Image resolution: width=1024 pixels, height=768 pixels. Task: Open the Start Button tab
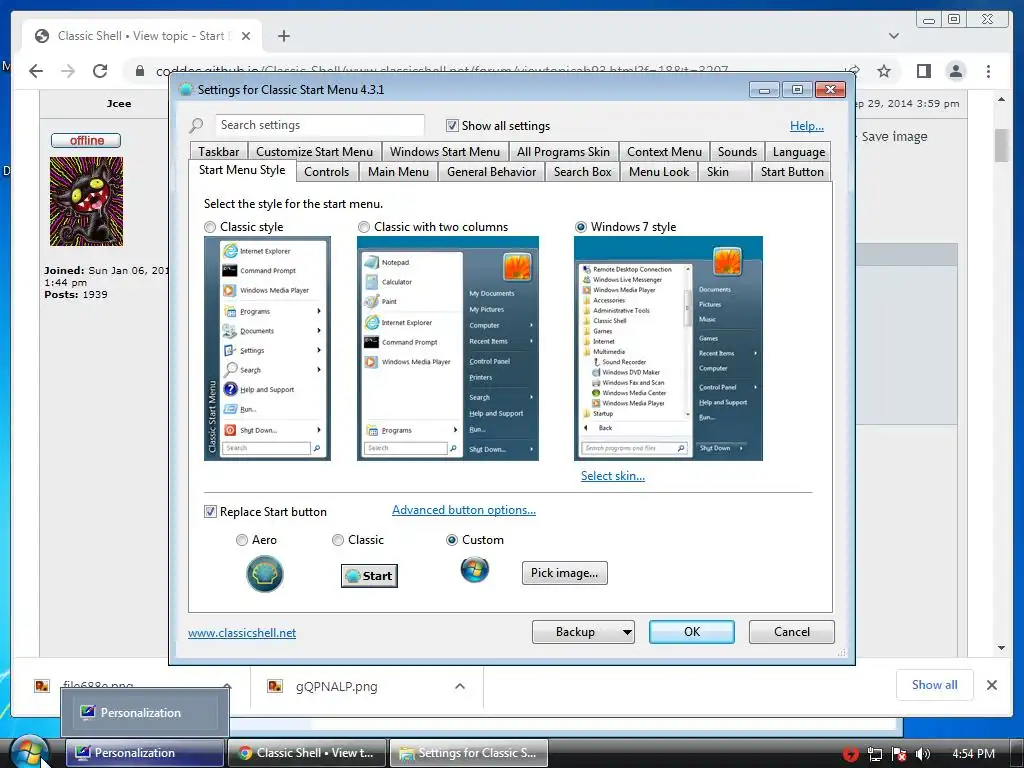(x=792, y=172)
